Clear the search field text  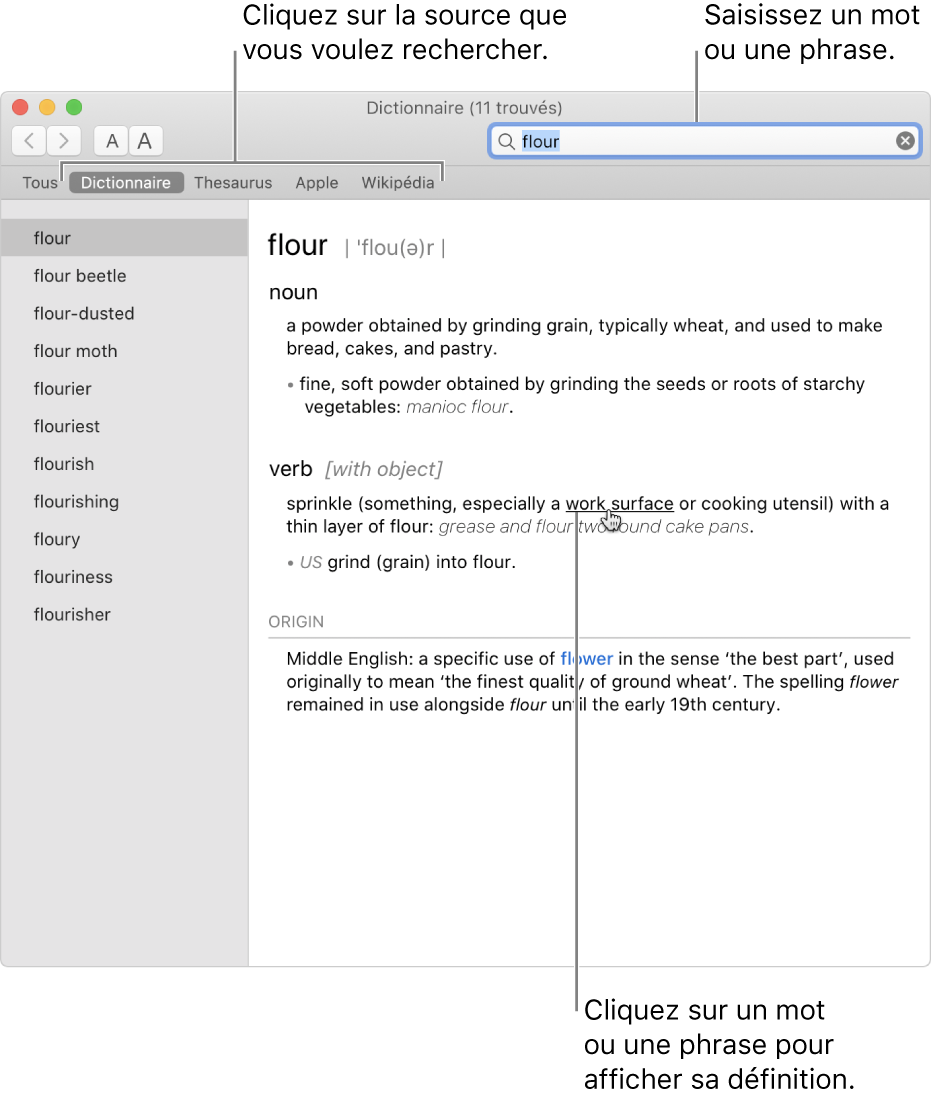click(x=904, y=141)
